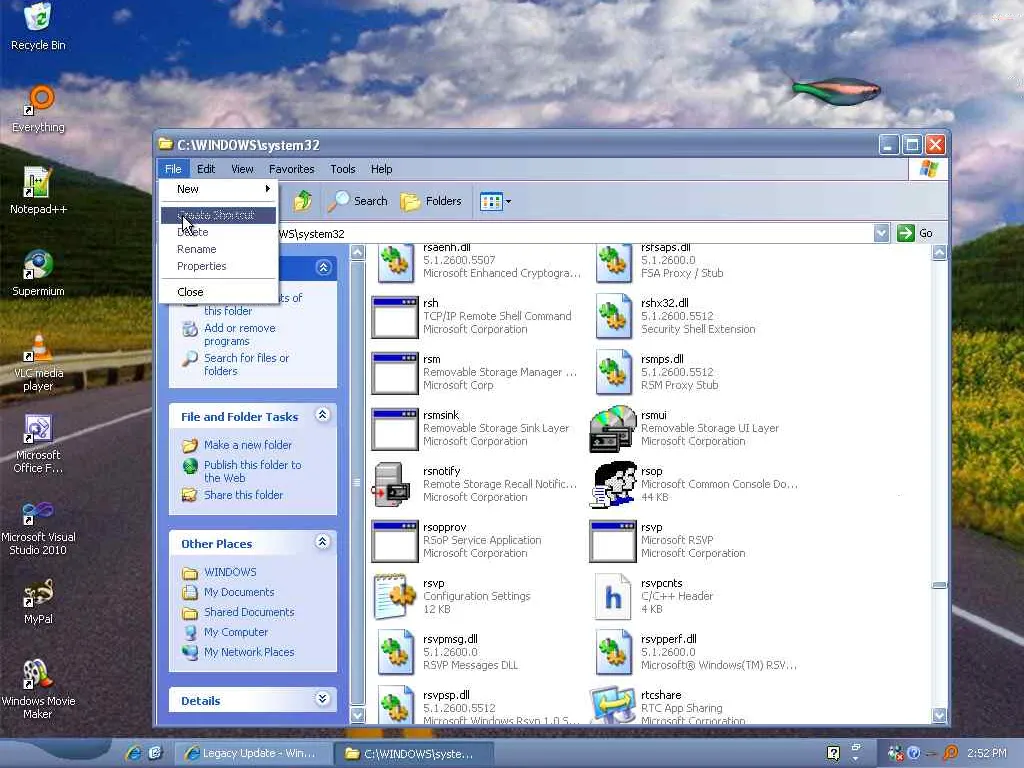
Task: Open the Edit menu
Action: pyautogui.click(x=206, y=169)
